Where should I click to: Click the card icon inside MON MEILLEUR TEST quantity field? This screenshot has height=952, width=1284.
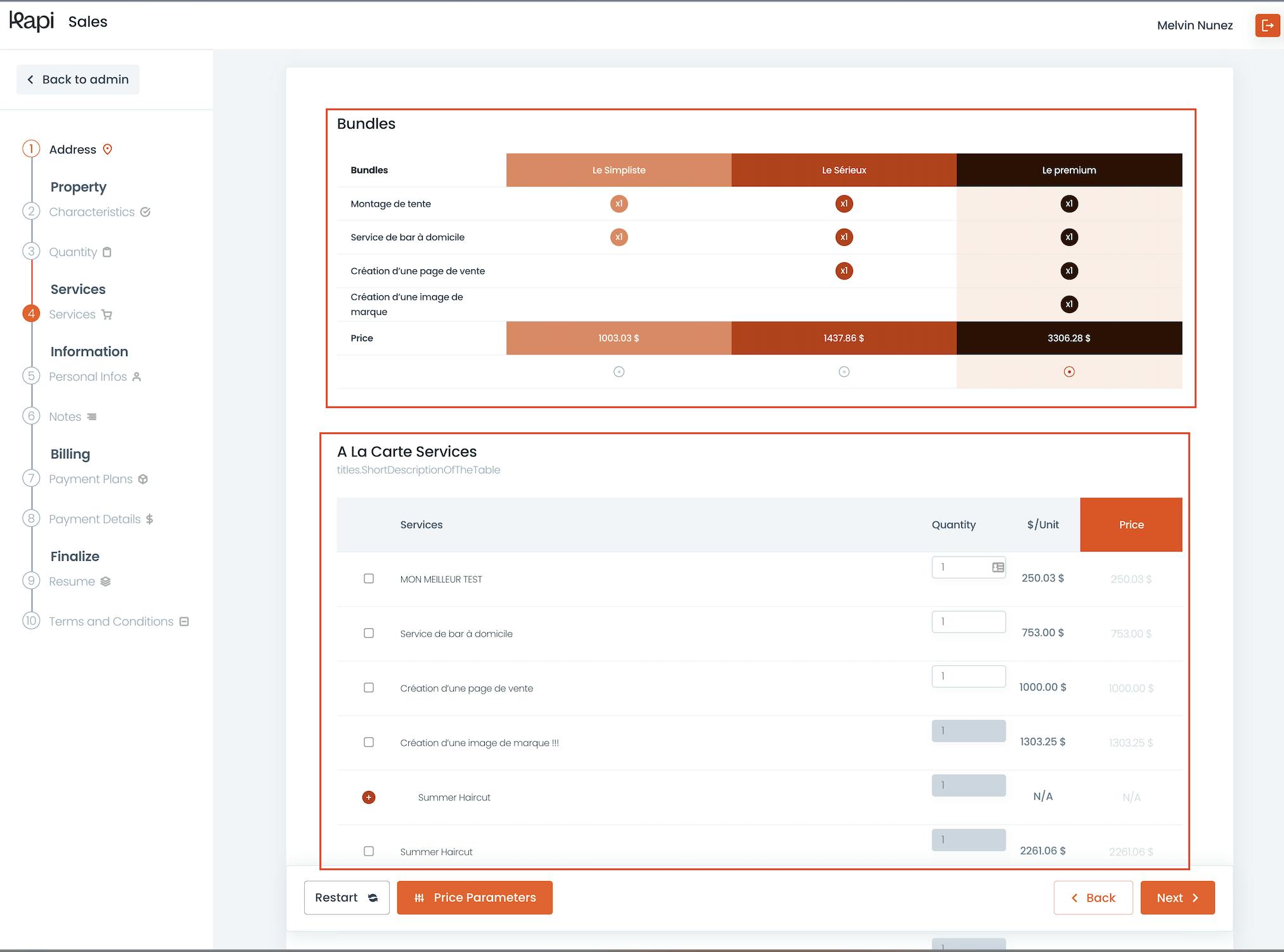click(998, 567)
